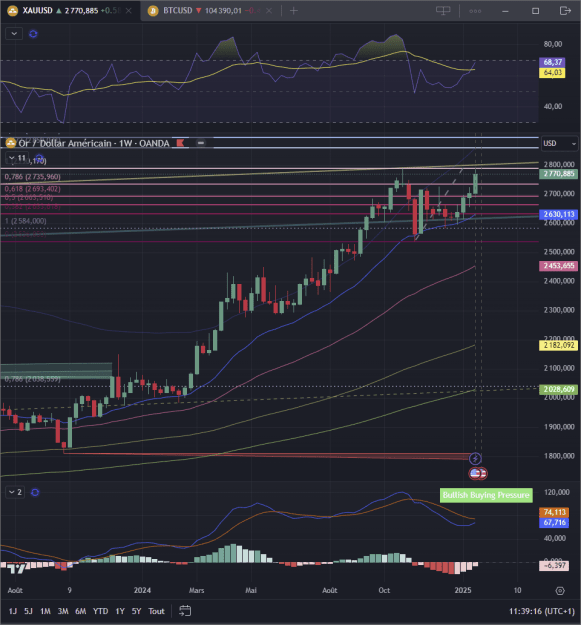This screenshot has height=625, width=581.
Task: Click the 64,03 RSI average label
Action: [552, 73]
